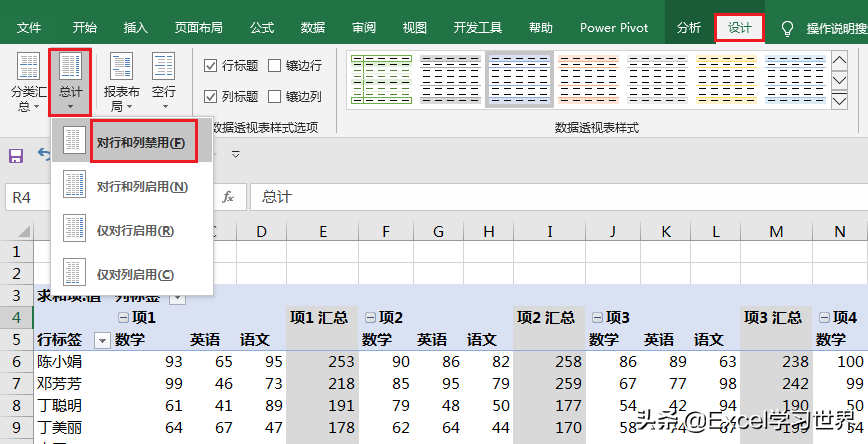Open the 列标签 filter dropdown
The height and width of the screenshot is (444, 868).
tap(177, 298)
